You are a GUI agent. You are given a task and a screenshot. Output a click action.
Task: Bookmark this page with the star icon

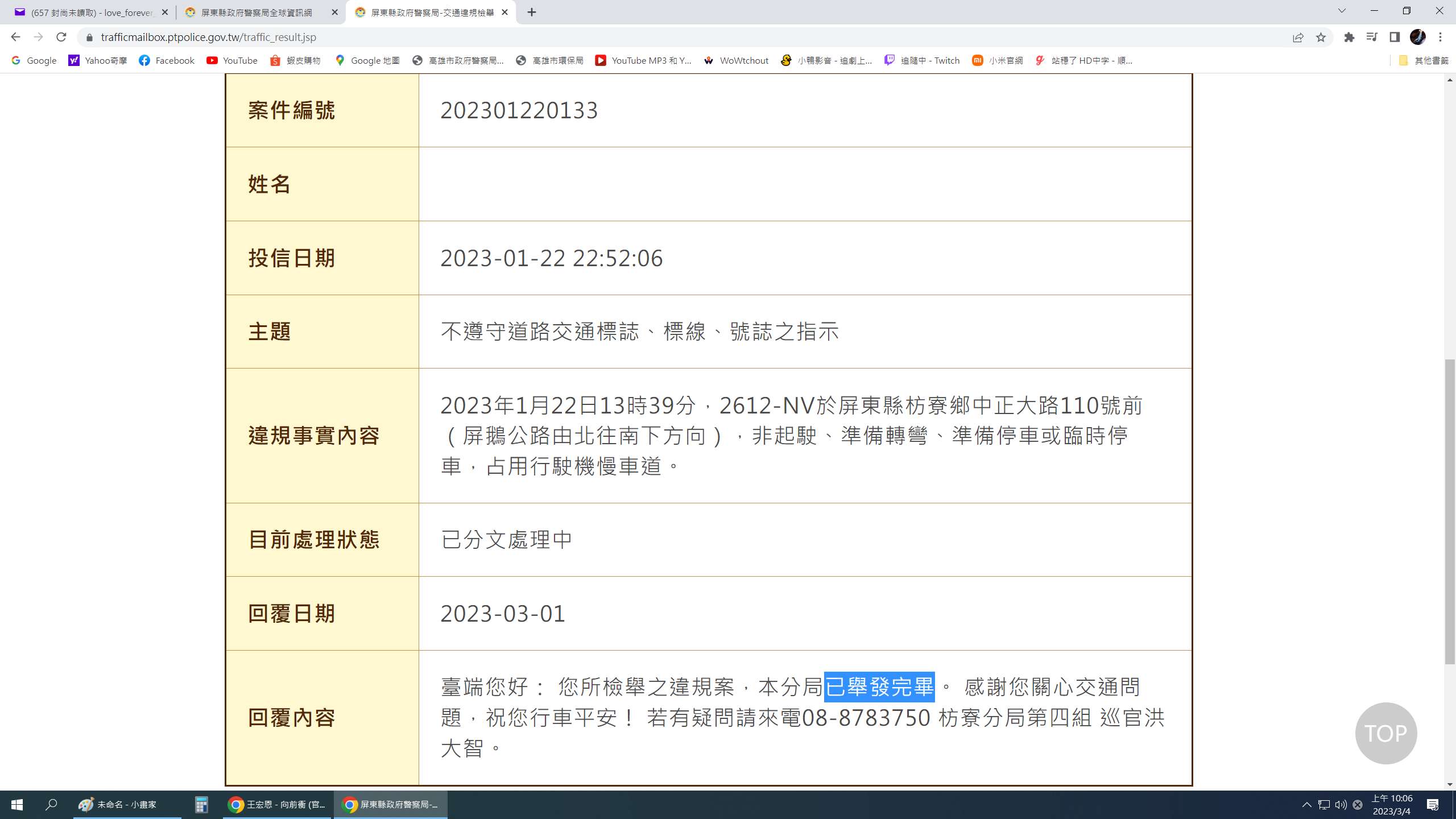[1321, 38]
